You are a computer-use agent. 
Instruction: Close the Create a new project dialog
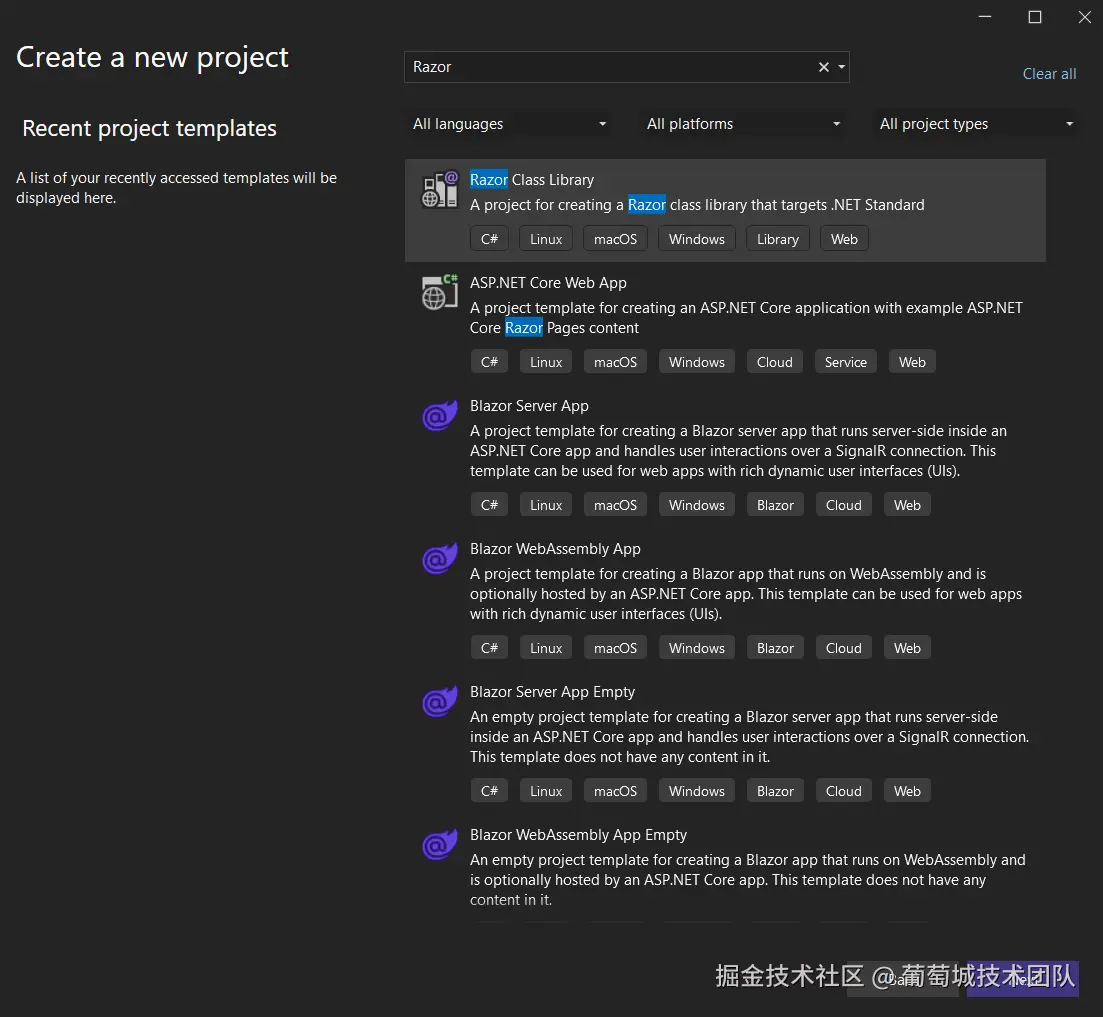tap(1085, 17)
